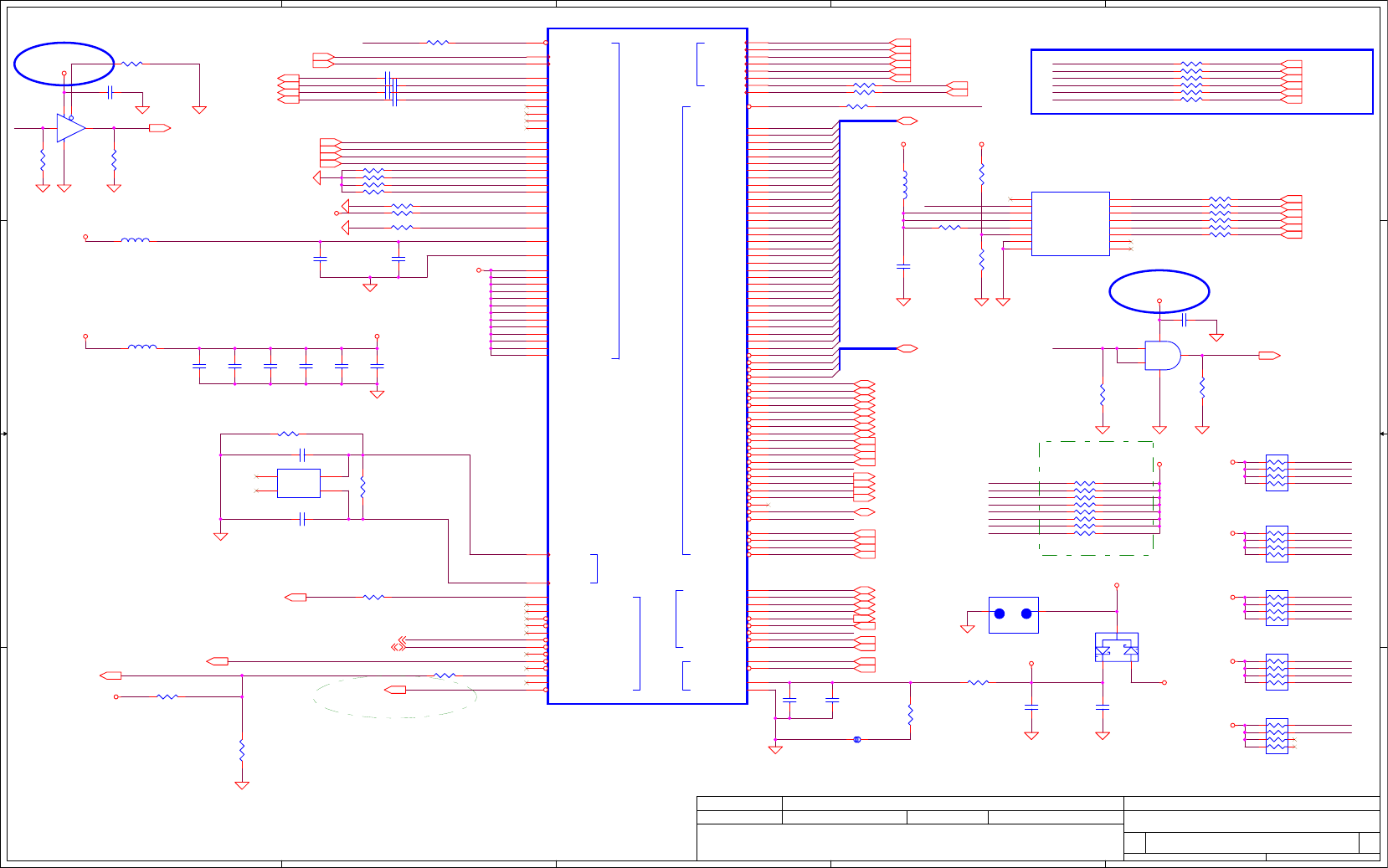Select the feedback resistor above the buffer amplifier
Screen dimensions: 1388x868
[132, 64]
